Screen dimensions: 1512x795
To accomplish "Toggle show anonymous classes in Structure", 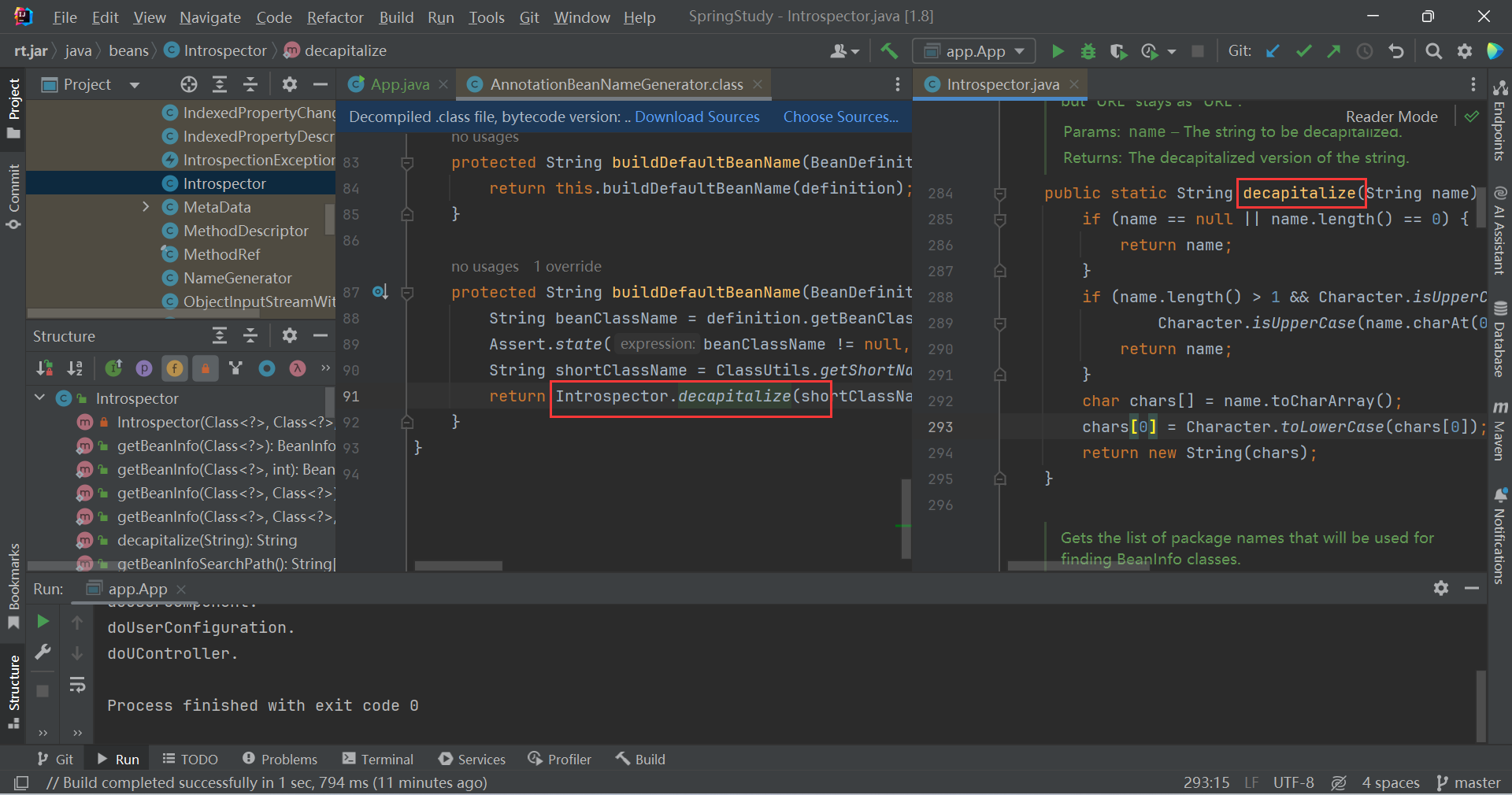I will (x=235, y=368).
